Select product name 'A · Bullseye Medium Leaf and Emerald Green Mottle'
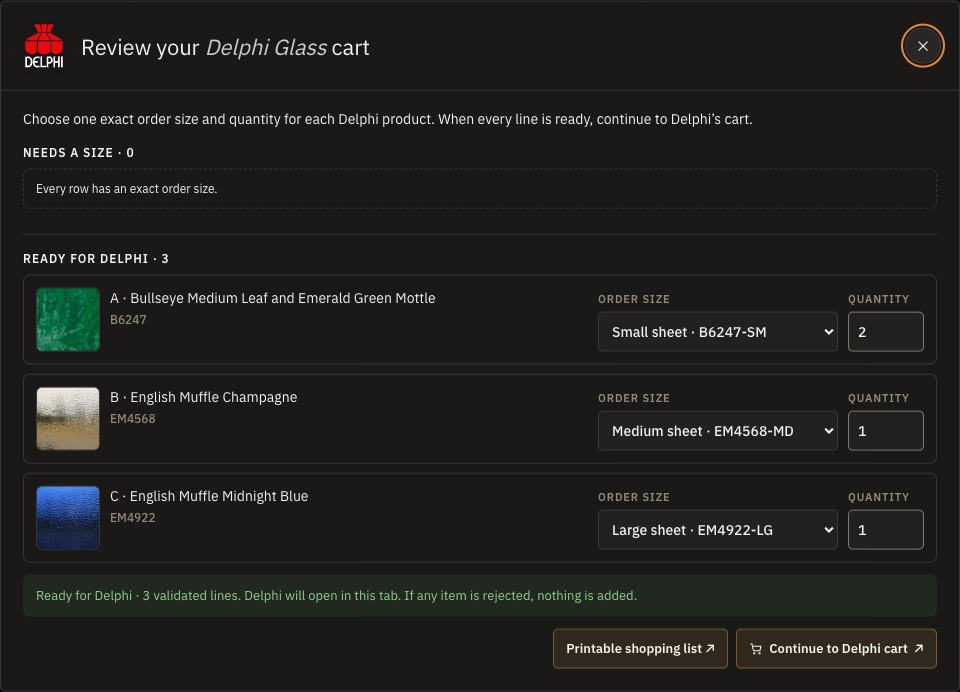 [x=272, y=298]
